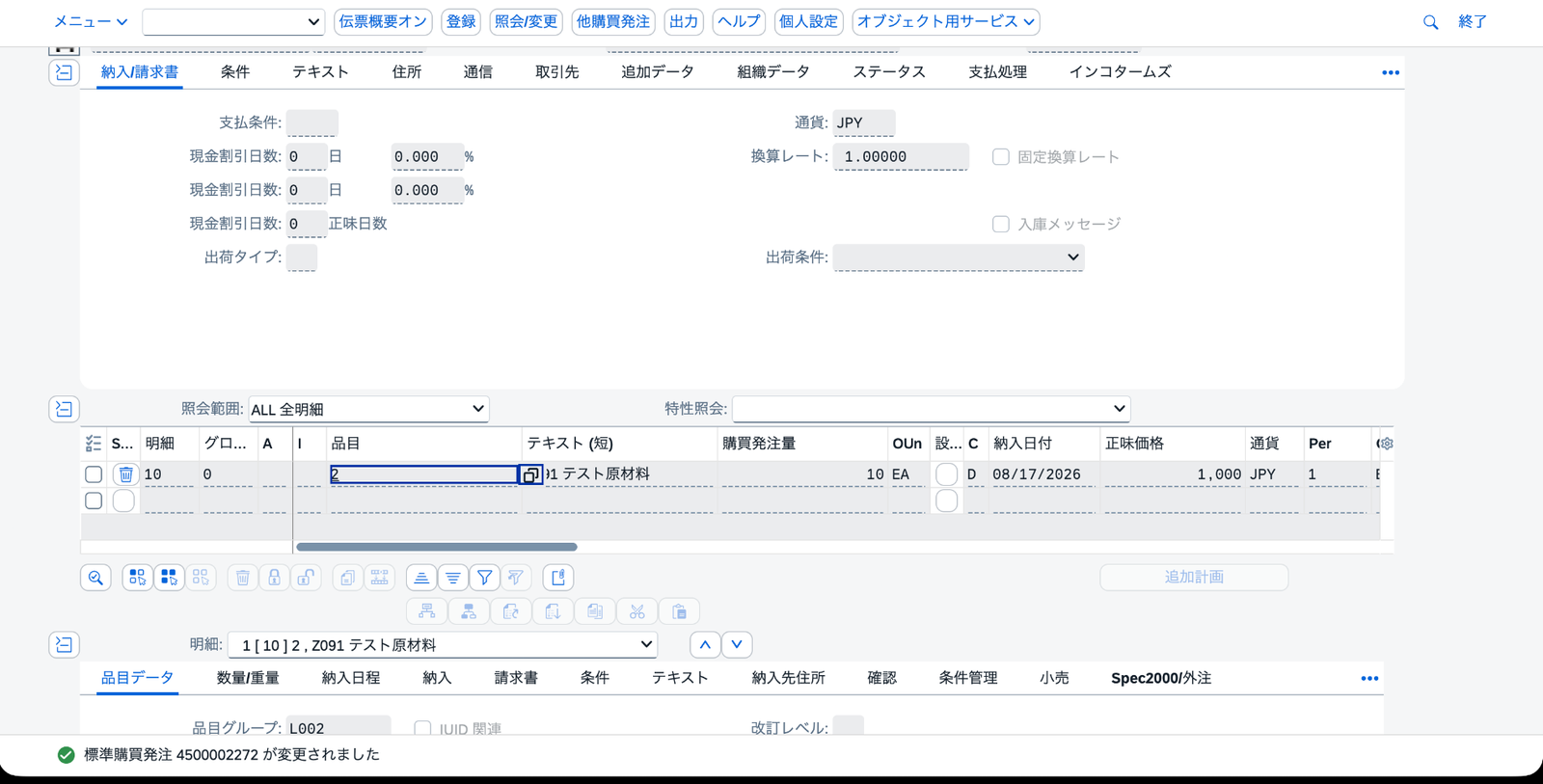Image resolution: width=1543 pixels, height=784 pixels.
Task: Enable the 入庫メッセージ checkbox
Action: coord(1001,224)
